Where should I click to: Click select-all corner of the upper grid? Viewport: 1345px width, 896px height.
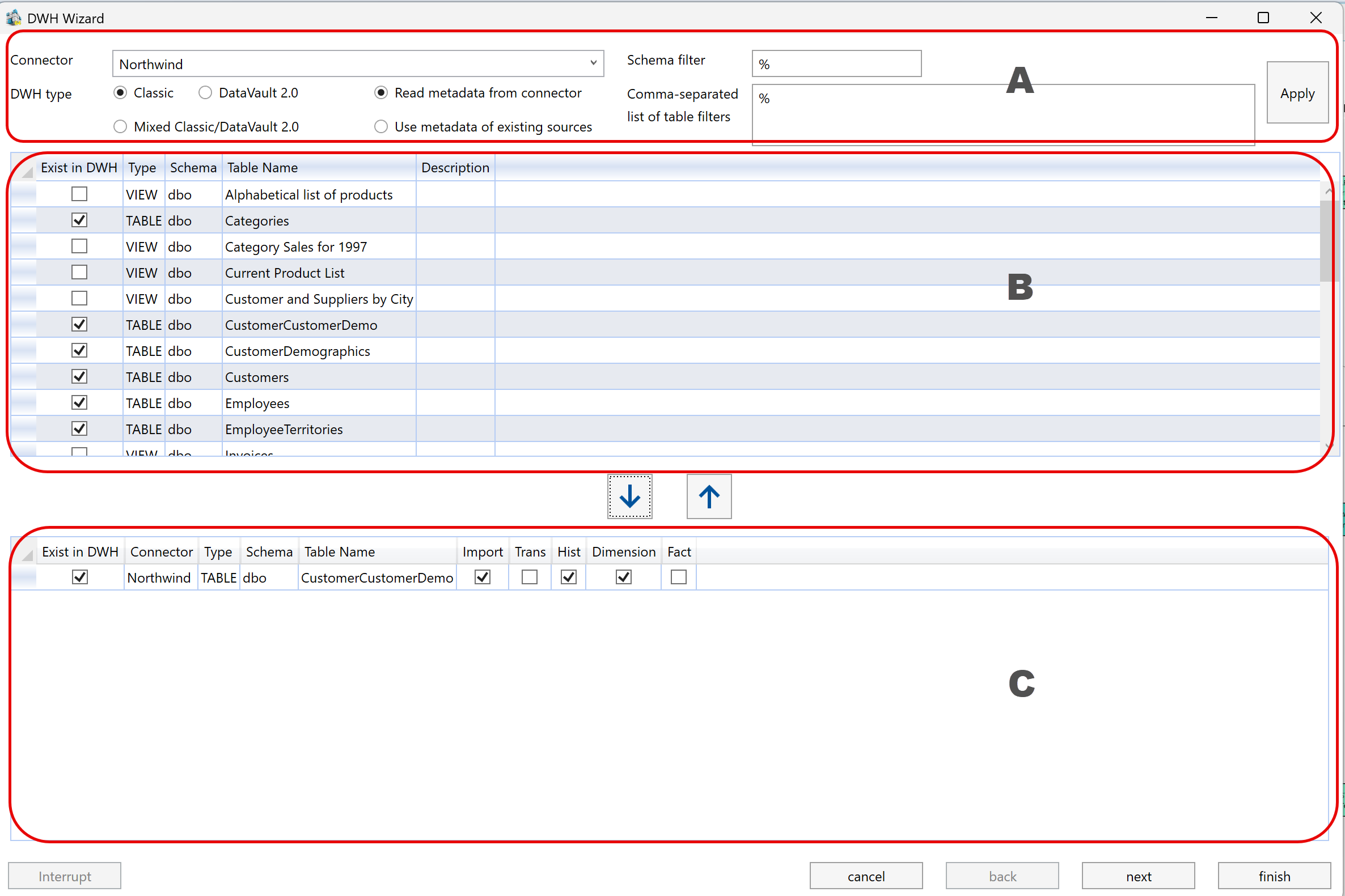pyautogui.click(x=24, y=168)
